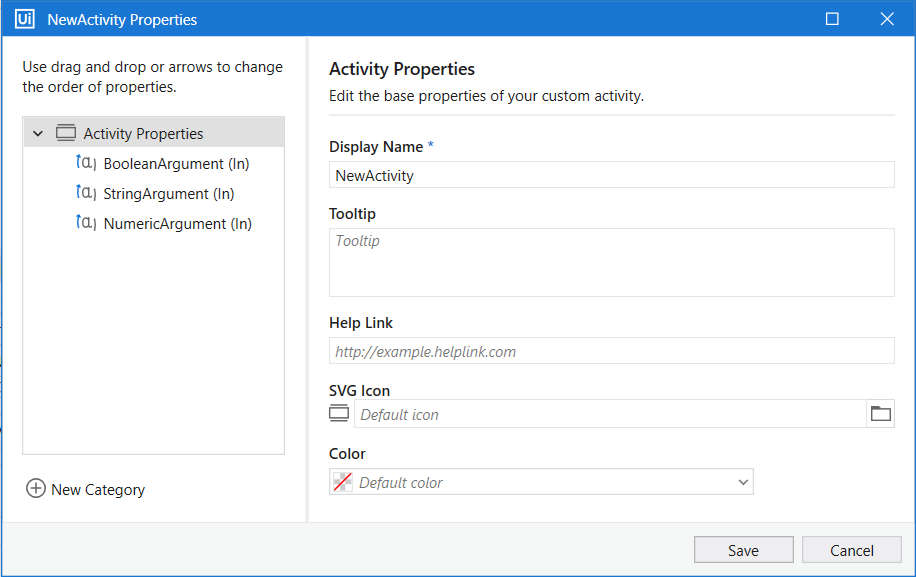The width and height of the screenshot is (916, 577).
Task: Add a New Category
Action: (x=98, y=490)
